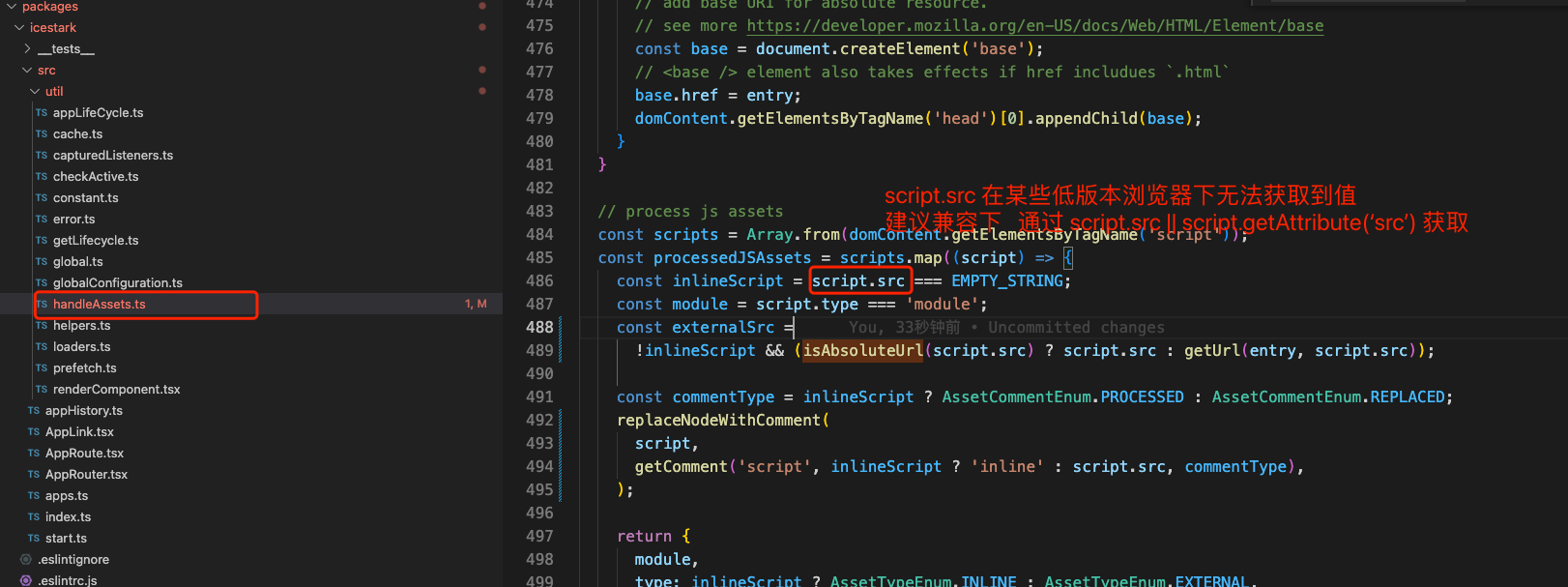Screen dimensions: 1568x587
Task: Open AppLink.tsx file
Action: click(79, 431)
